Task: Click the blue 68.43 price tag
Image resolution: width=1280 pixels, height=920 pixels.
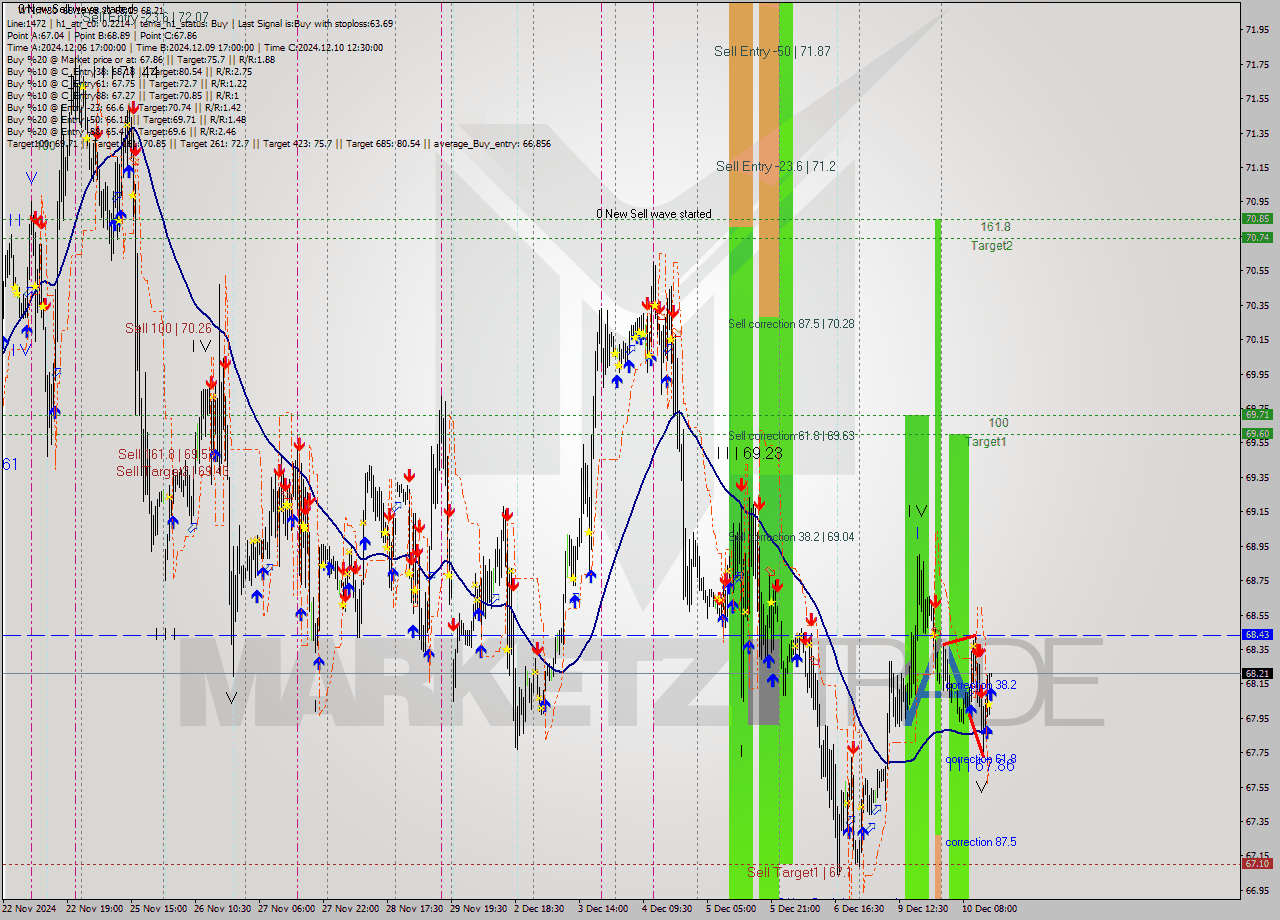Action: (1257, 634)
